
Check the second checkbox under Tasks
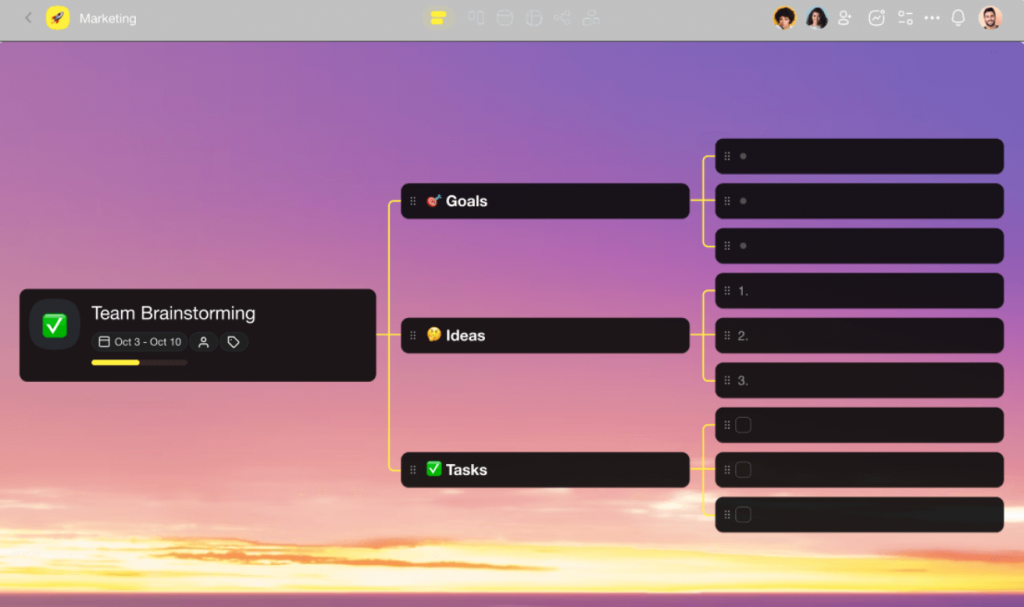[743, 470]
